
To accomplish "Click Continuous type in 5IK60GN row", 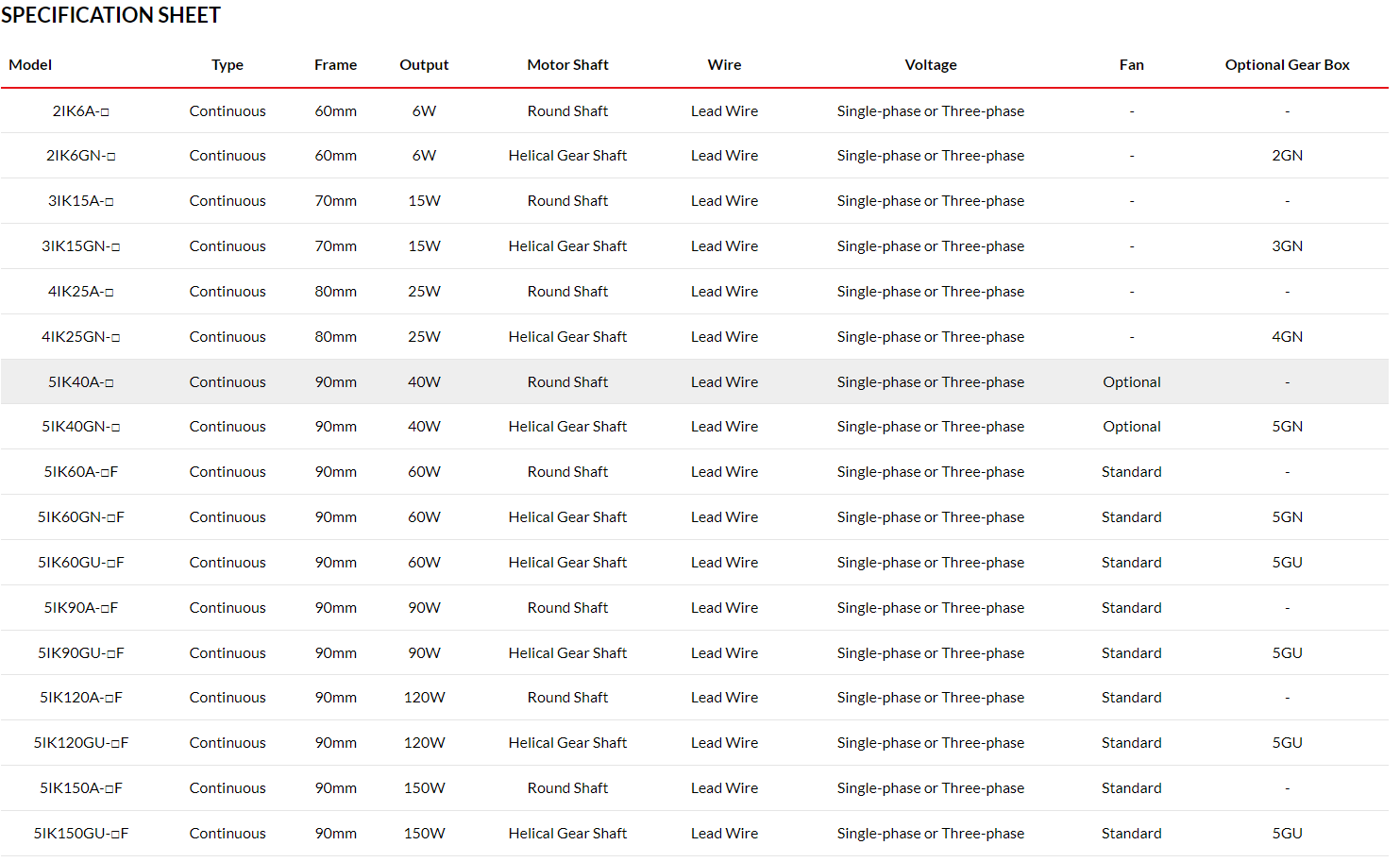I will point(228,517).
